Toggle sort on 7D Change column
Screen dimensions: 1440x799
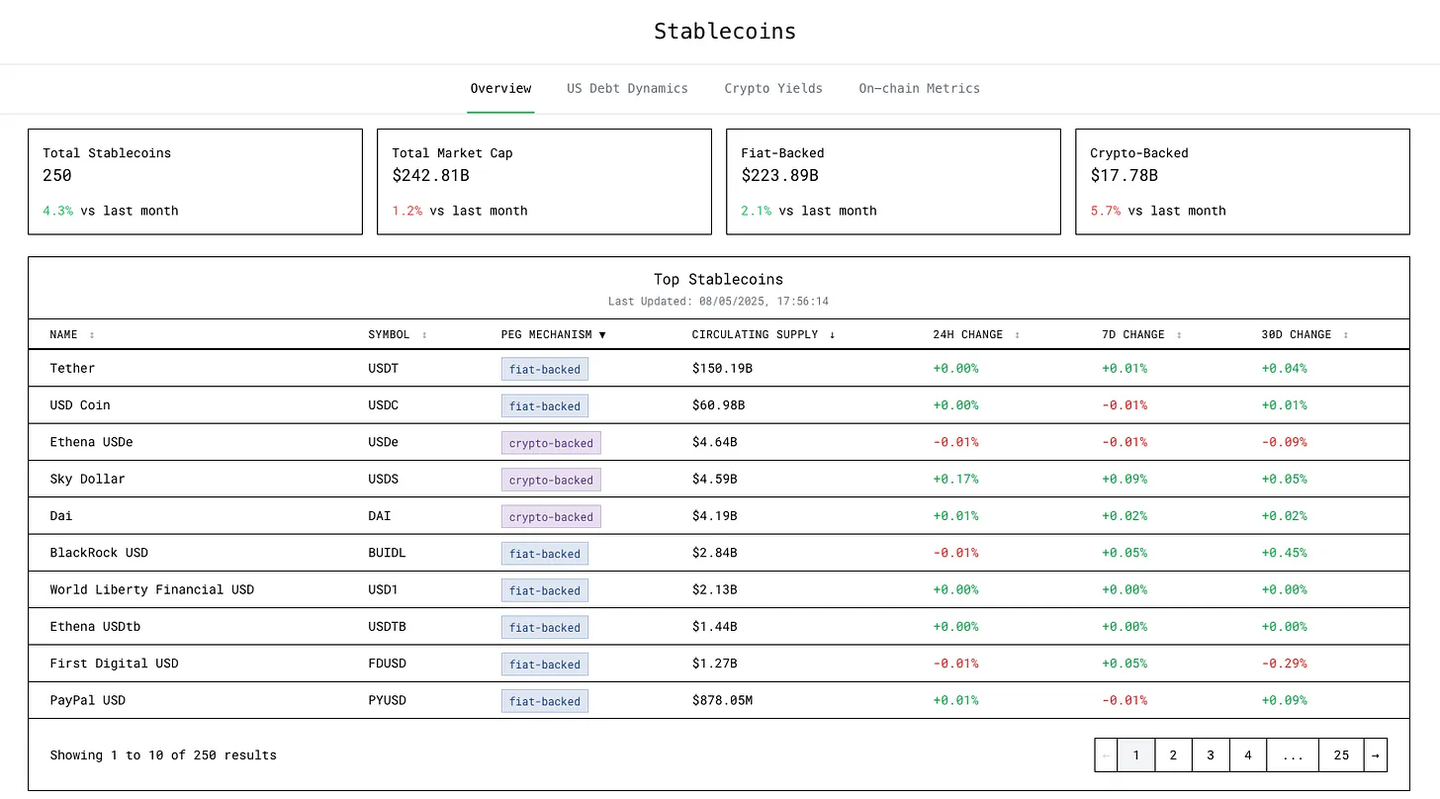coord(1179,335)
